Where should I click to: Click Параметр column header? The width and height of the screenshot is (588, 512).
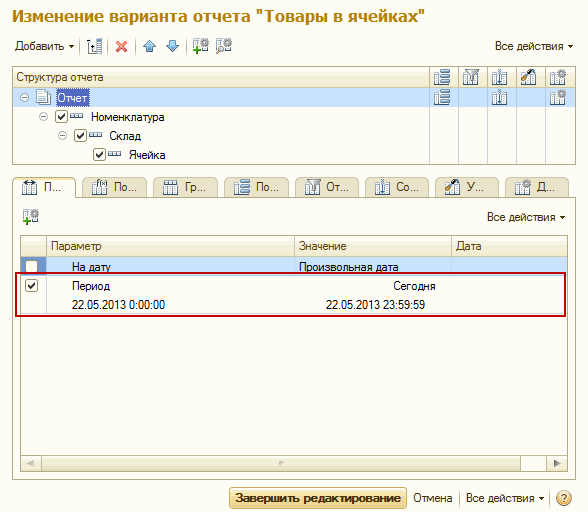170,246
